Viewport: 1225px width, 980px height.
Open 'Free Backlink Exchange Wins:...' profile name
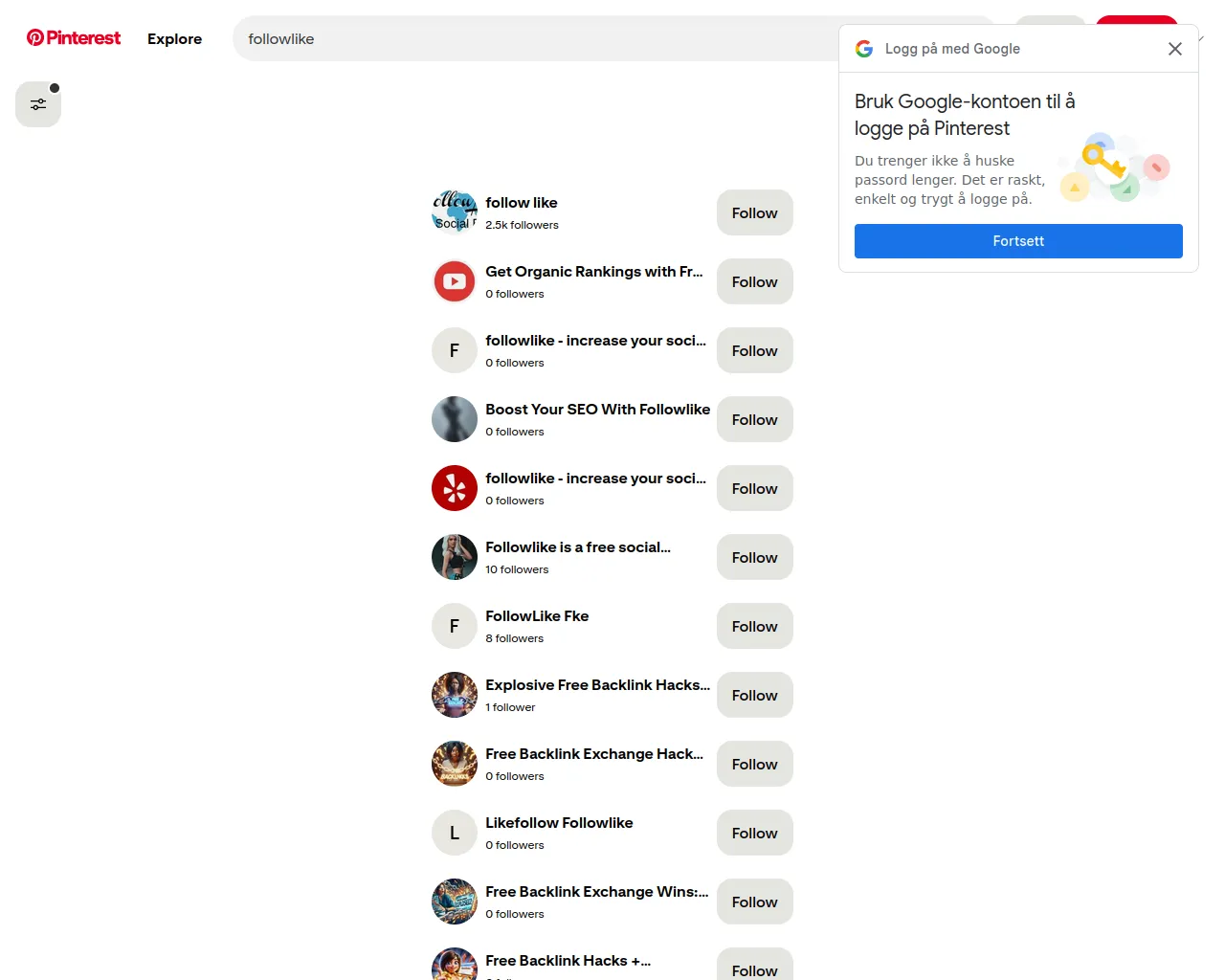(x=597, y=892)
